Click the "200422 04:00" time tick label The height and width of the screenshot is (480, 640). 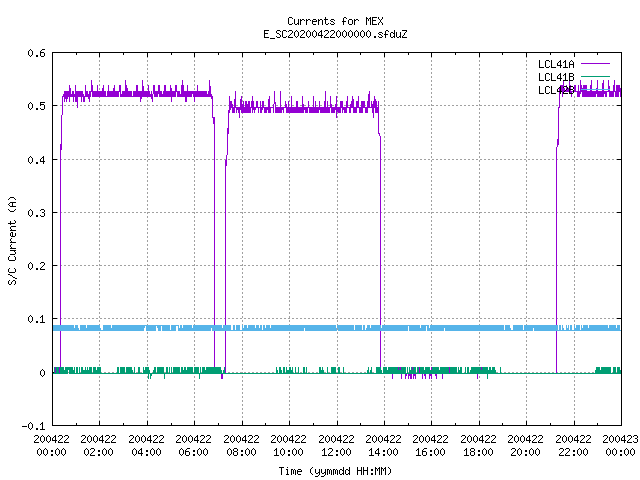146,446
